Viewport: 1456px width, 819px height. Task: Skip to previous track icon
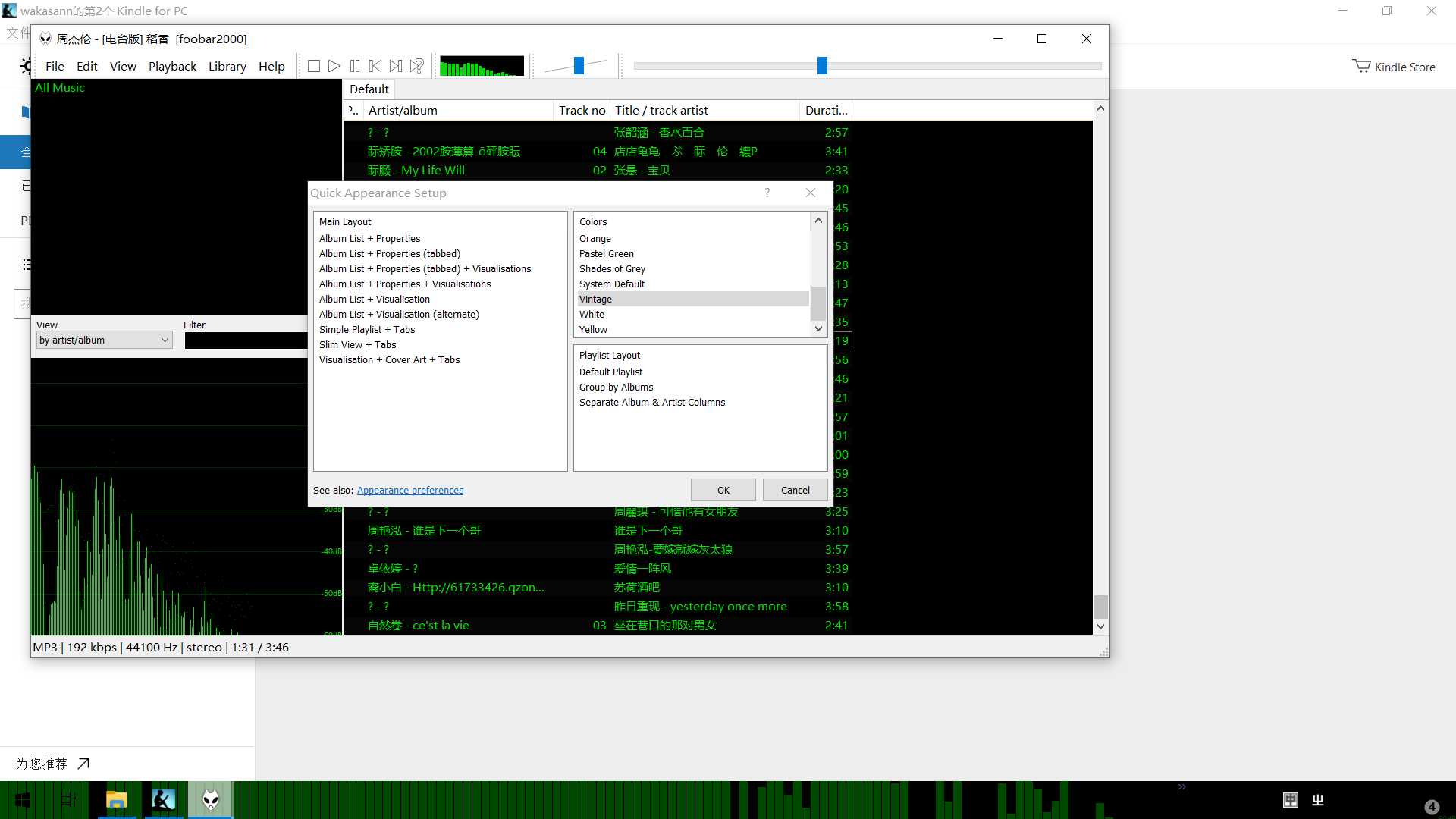pos(375,66)
